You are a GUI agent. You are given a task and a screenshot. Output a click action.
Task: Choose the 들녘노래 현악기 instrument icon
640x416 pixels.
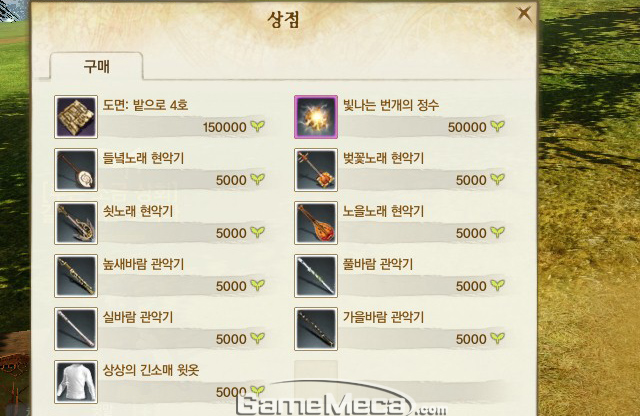(76, 170)
